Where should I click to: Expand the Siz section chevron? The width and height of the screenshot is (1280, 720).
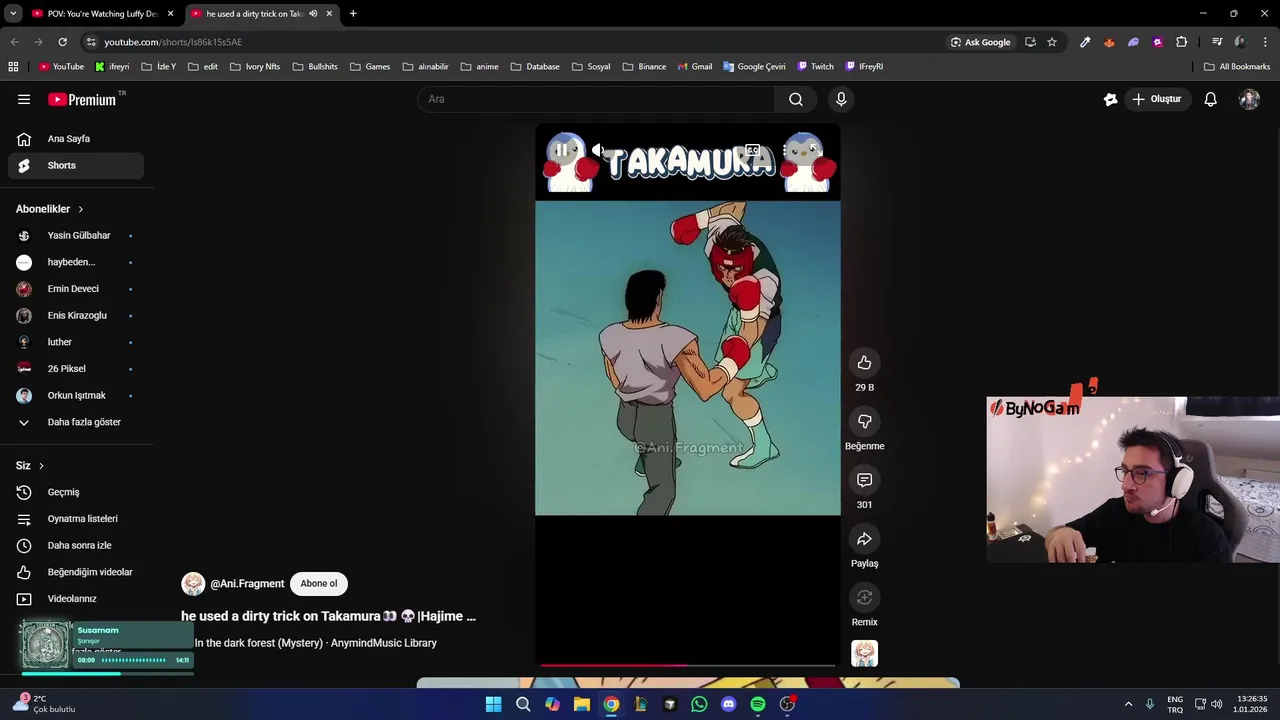point(41,466)
